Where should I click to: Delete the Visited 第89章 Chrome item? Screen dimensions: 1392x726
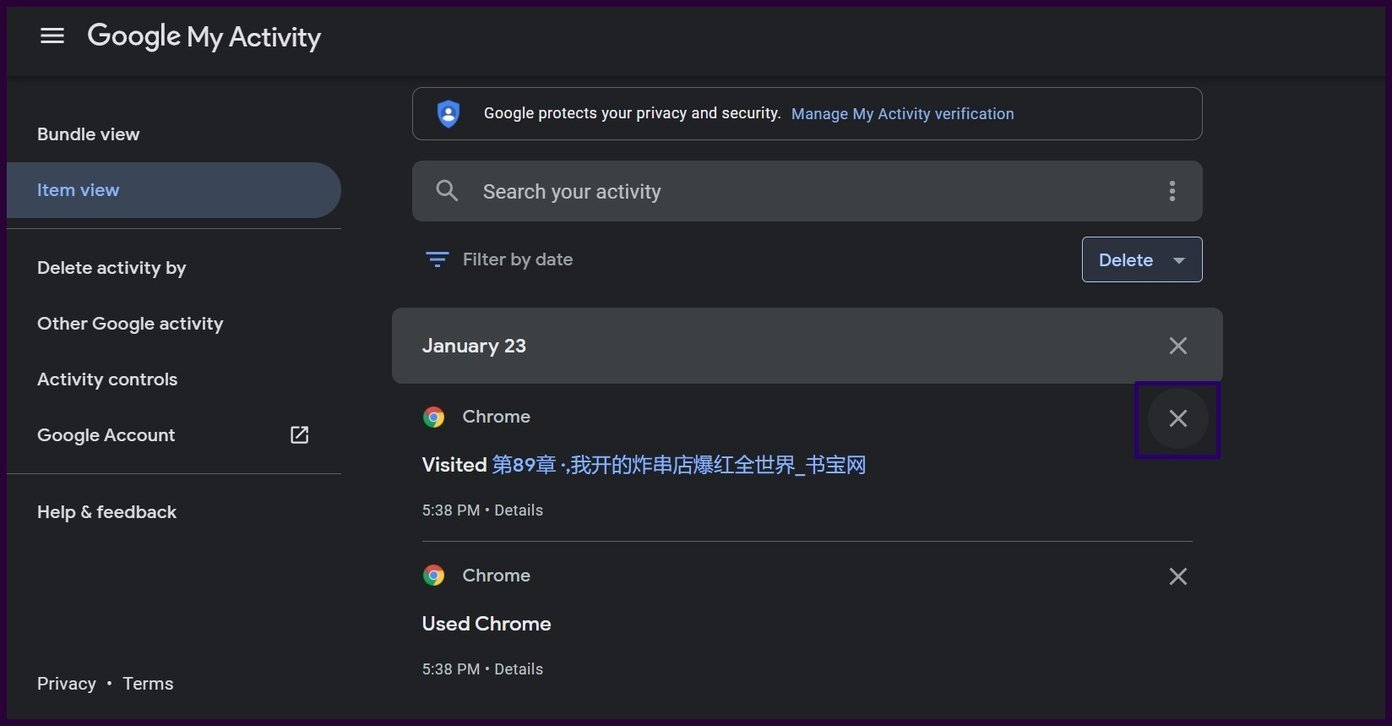click(1178, 418)
